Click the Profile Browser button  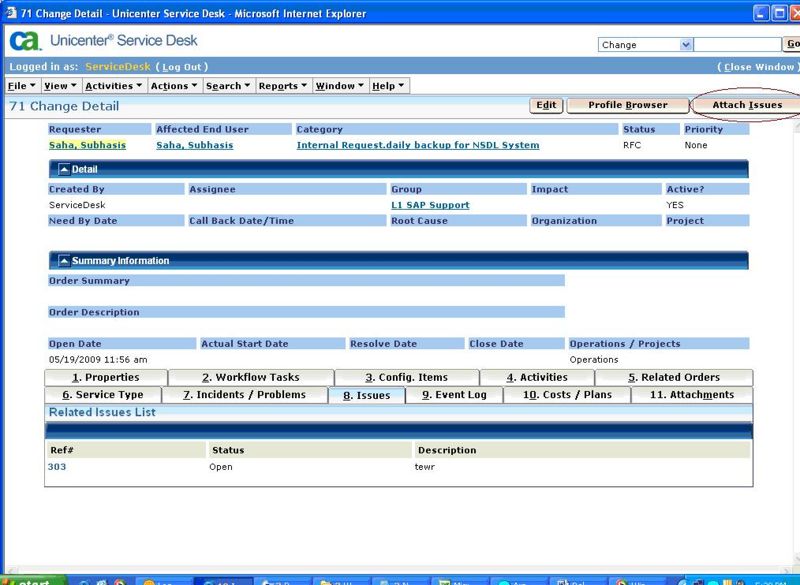click(628, 105)
